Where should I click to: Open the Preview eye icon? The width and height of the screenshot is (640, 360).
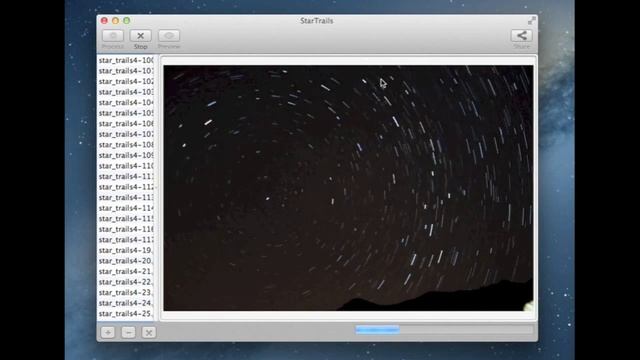tap(169, 36)
